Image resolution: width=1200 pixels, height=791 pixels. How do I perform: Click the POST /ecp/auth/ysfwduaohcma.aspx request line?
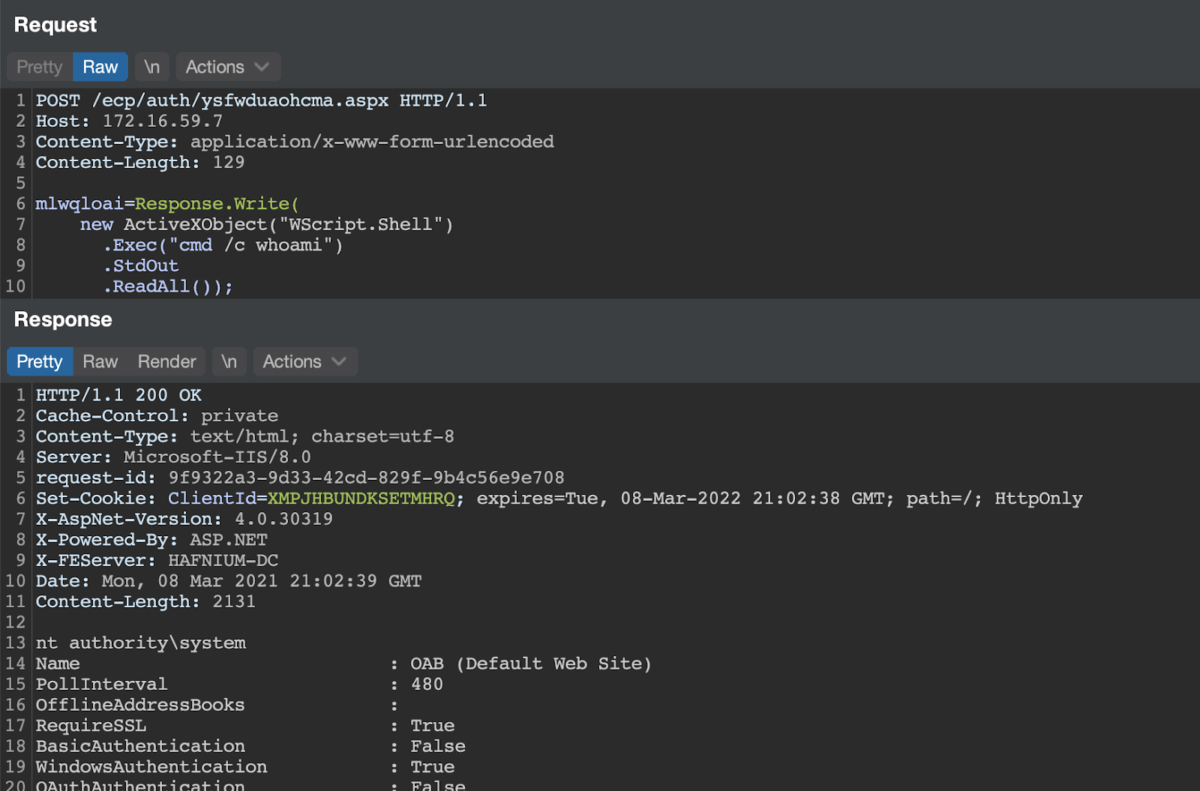tap(261, 101)
